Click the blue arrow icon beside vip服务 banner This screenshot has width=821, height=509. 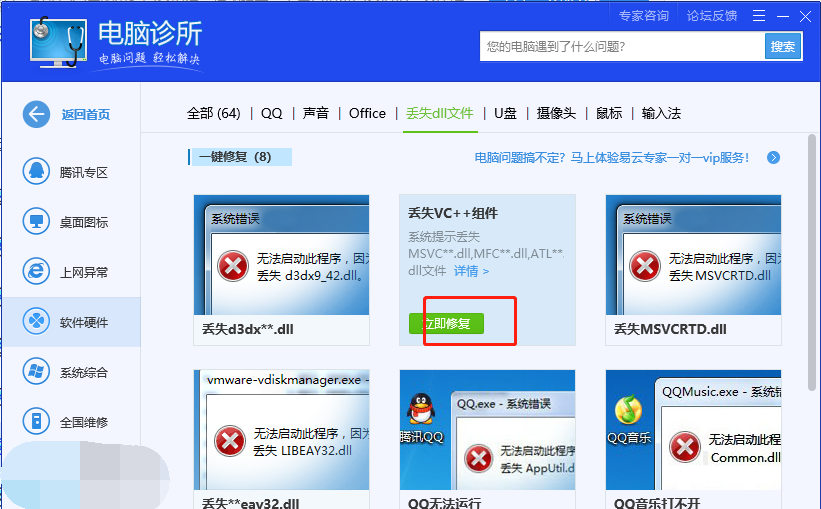[773, 158]
